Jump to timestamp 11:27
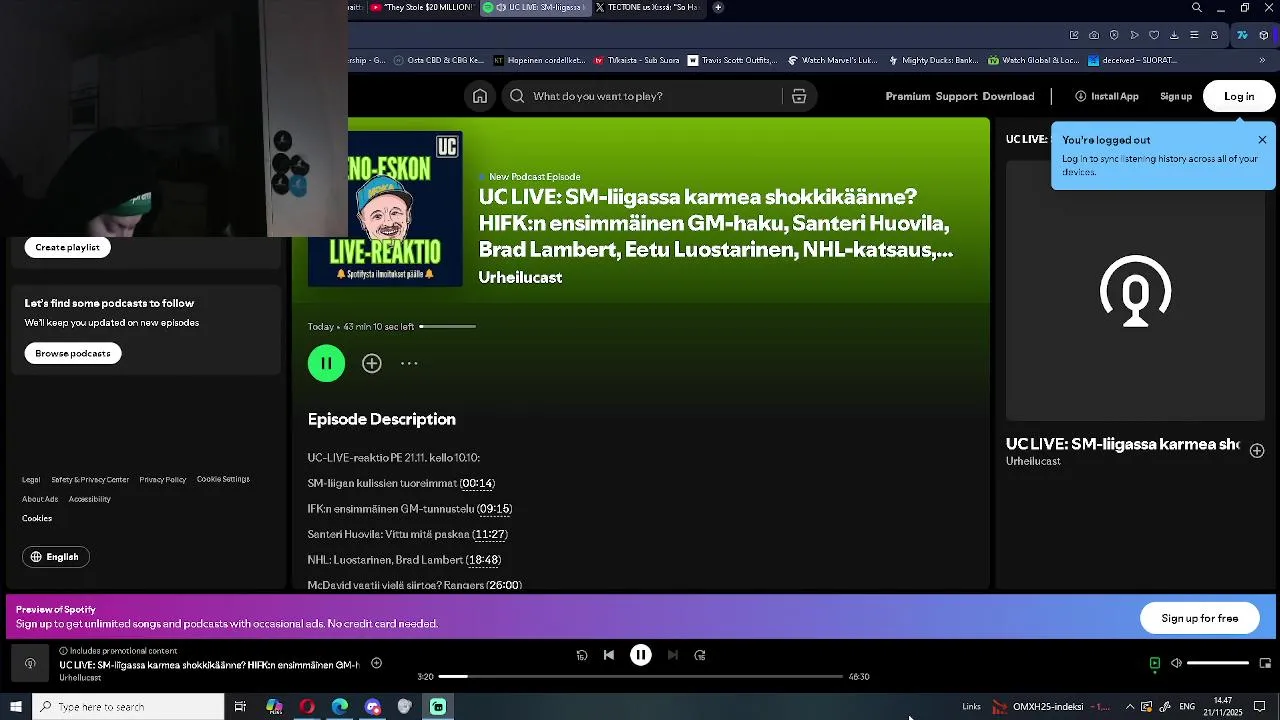 click(x=490, y=535)
